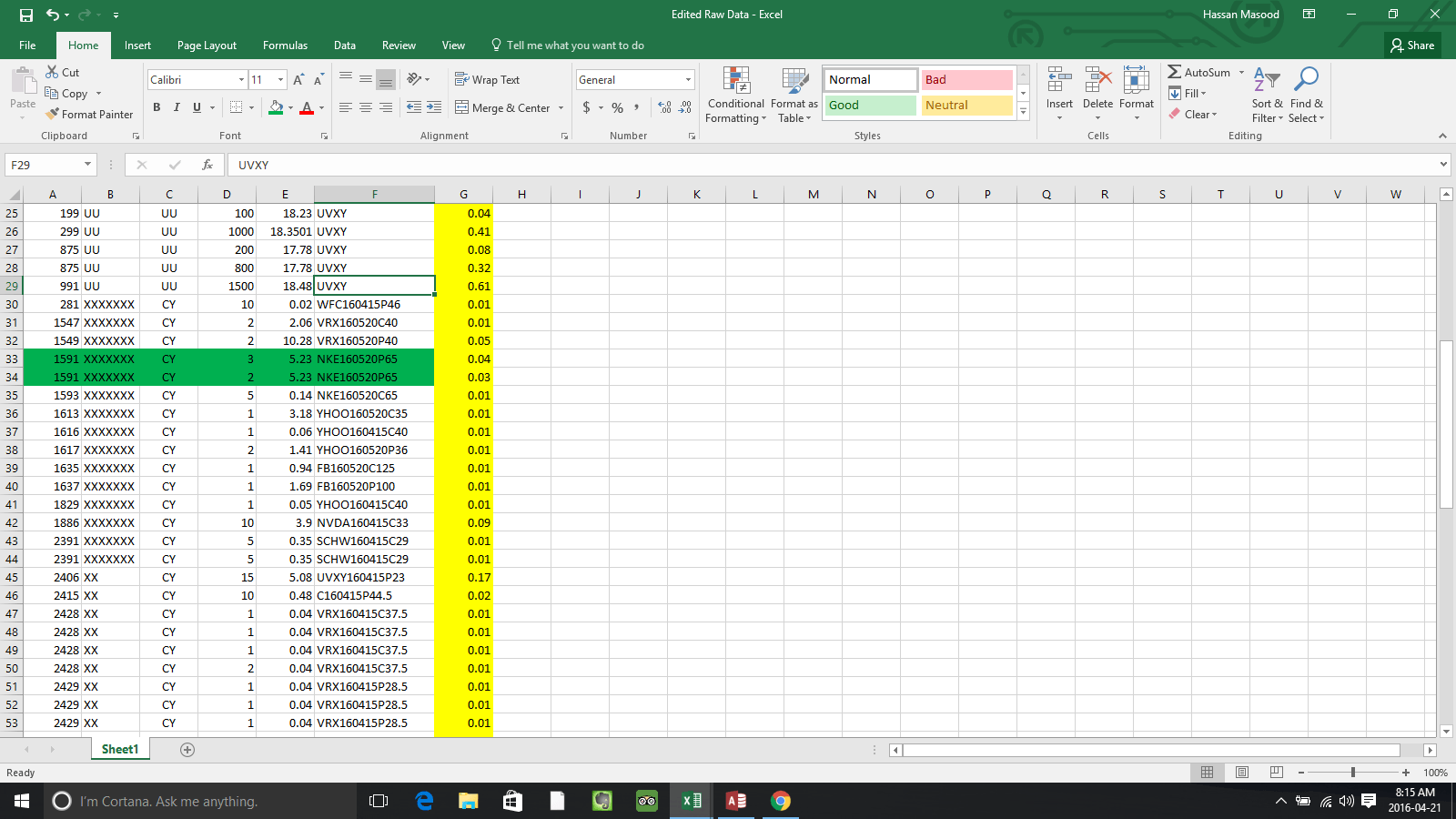
Task: Toggle Wrap Text option
Action: 487,80
